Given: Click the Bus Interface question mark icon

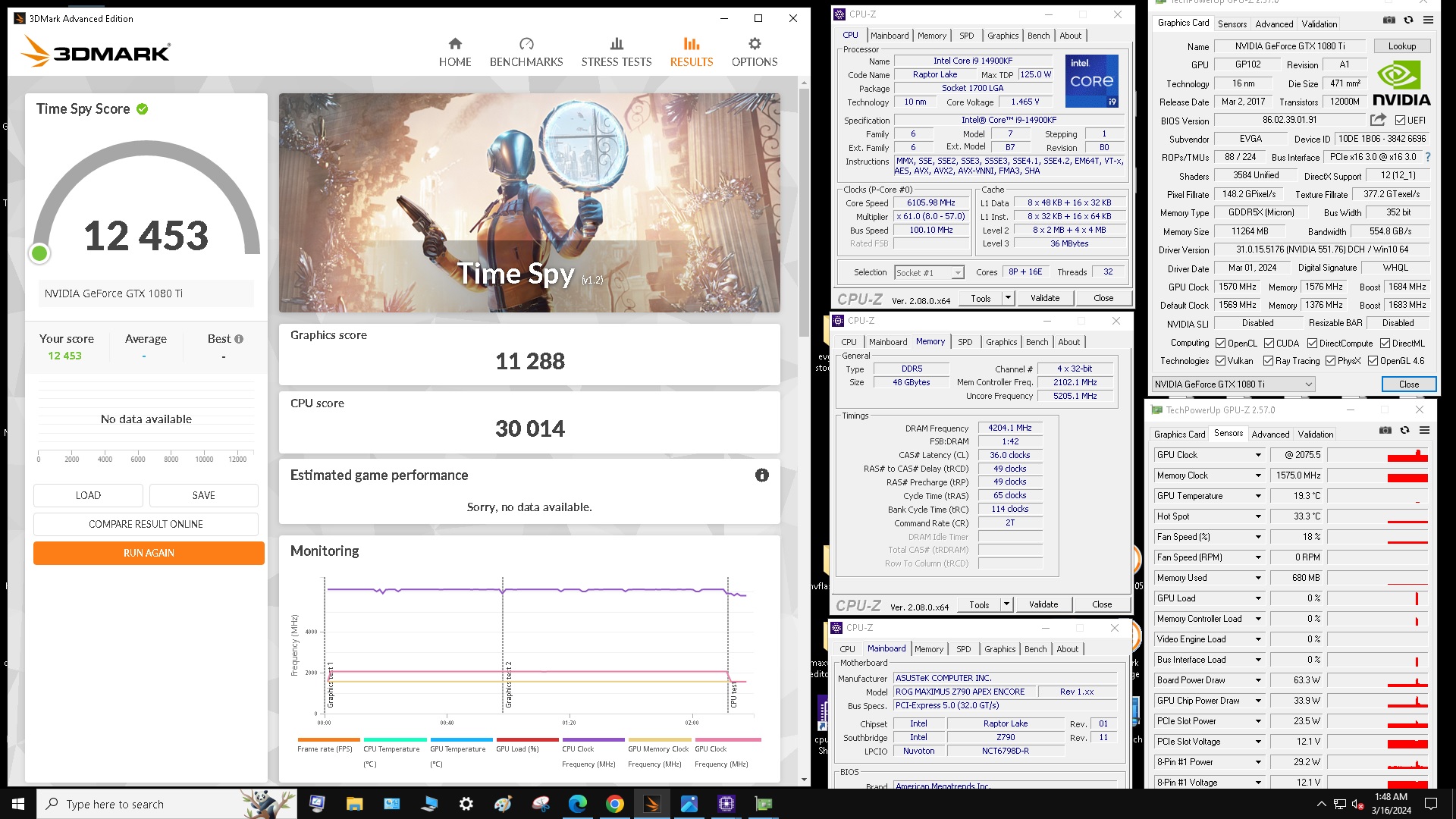Looking at the screenshot, I should tap(1428, 157).
